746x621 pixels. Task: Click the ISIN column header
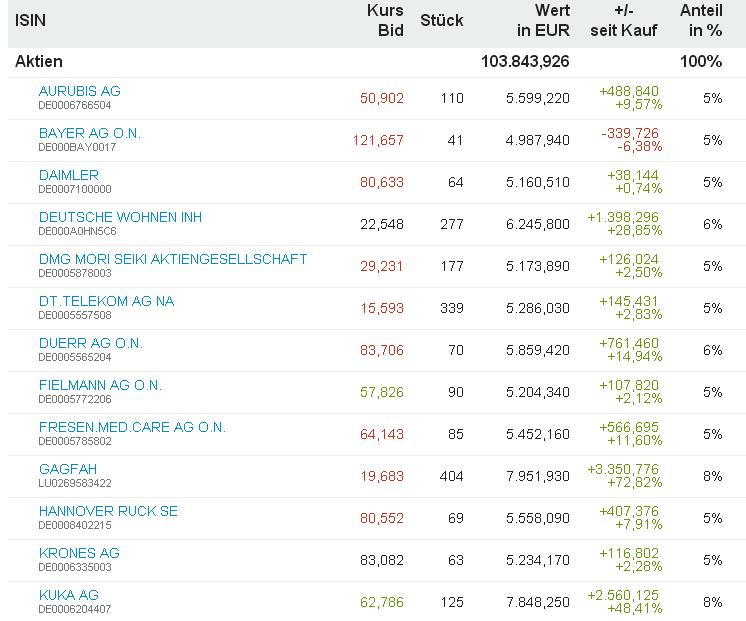tap(30, 20)
